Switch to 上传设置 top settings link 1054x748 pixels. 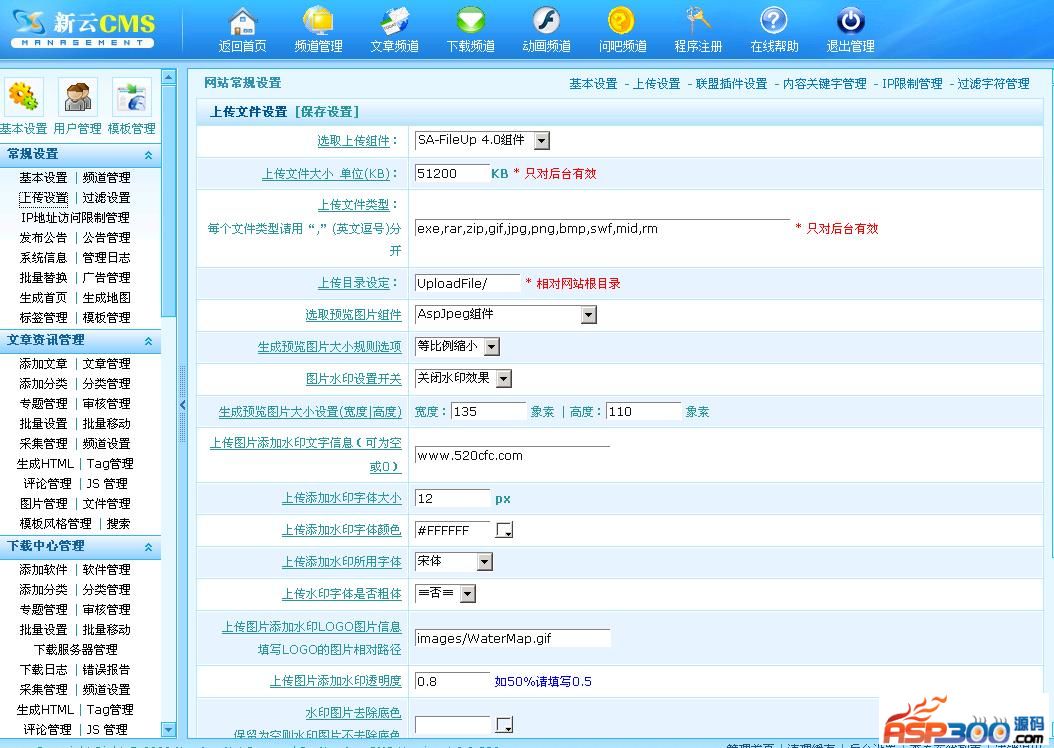(657, 84)
